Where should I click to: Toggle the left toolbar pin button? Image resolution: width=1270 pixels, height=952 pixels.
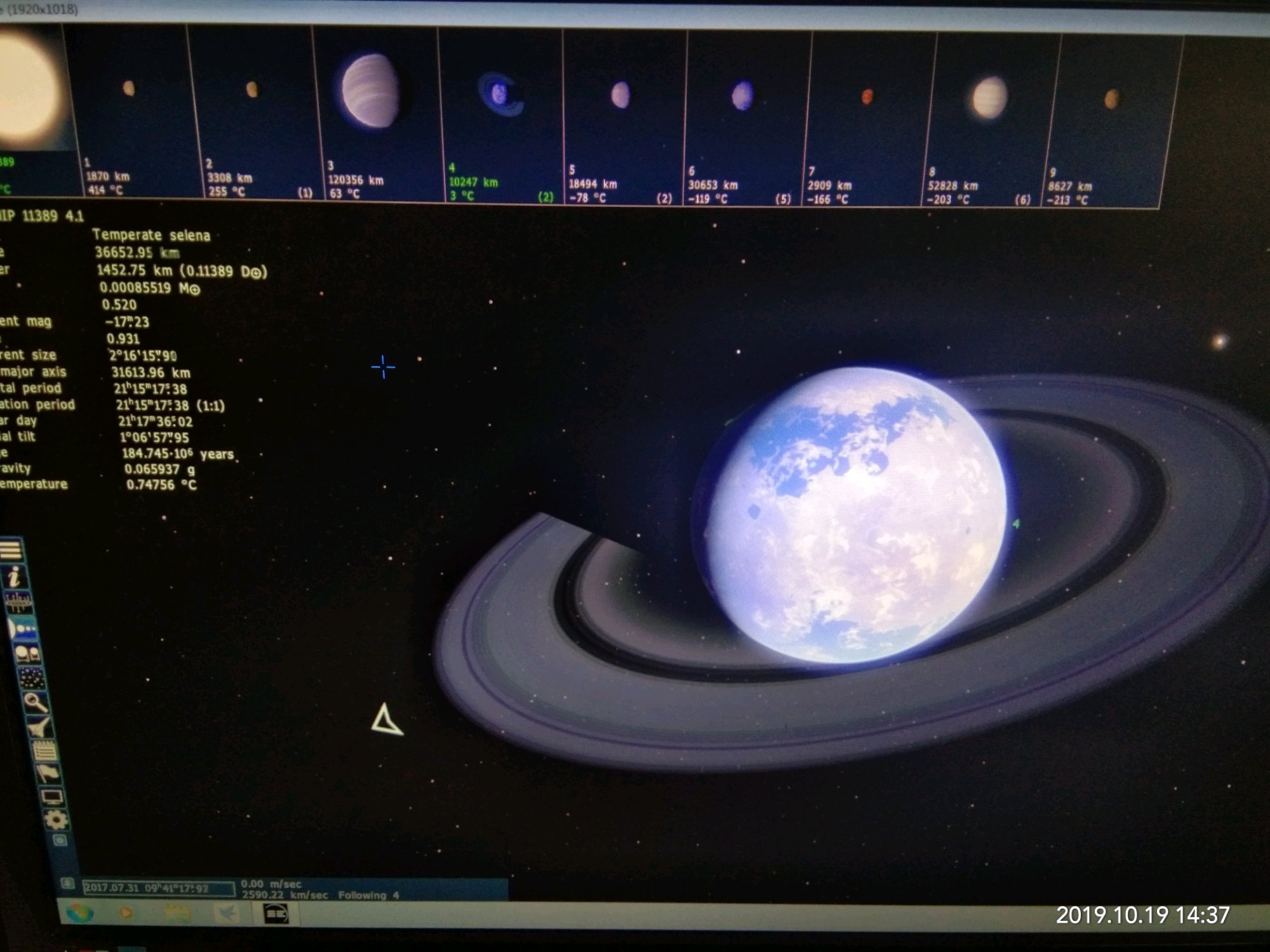click(60, 841)
